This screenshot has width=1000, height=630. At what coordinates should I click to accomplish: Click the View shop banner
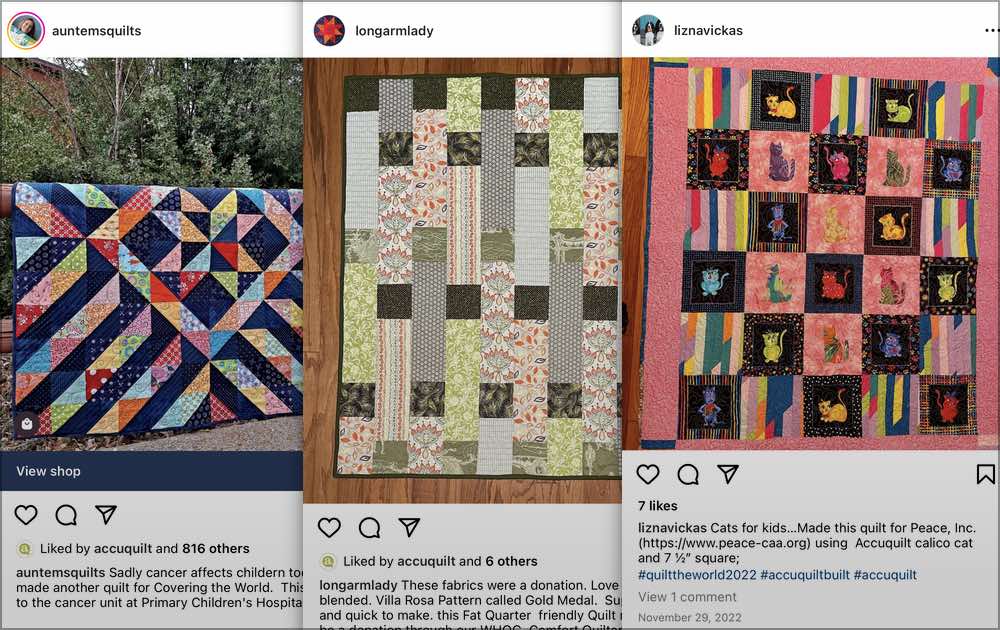152,471
